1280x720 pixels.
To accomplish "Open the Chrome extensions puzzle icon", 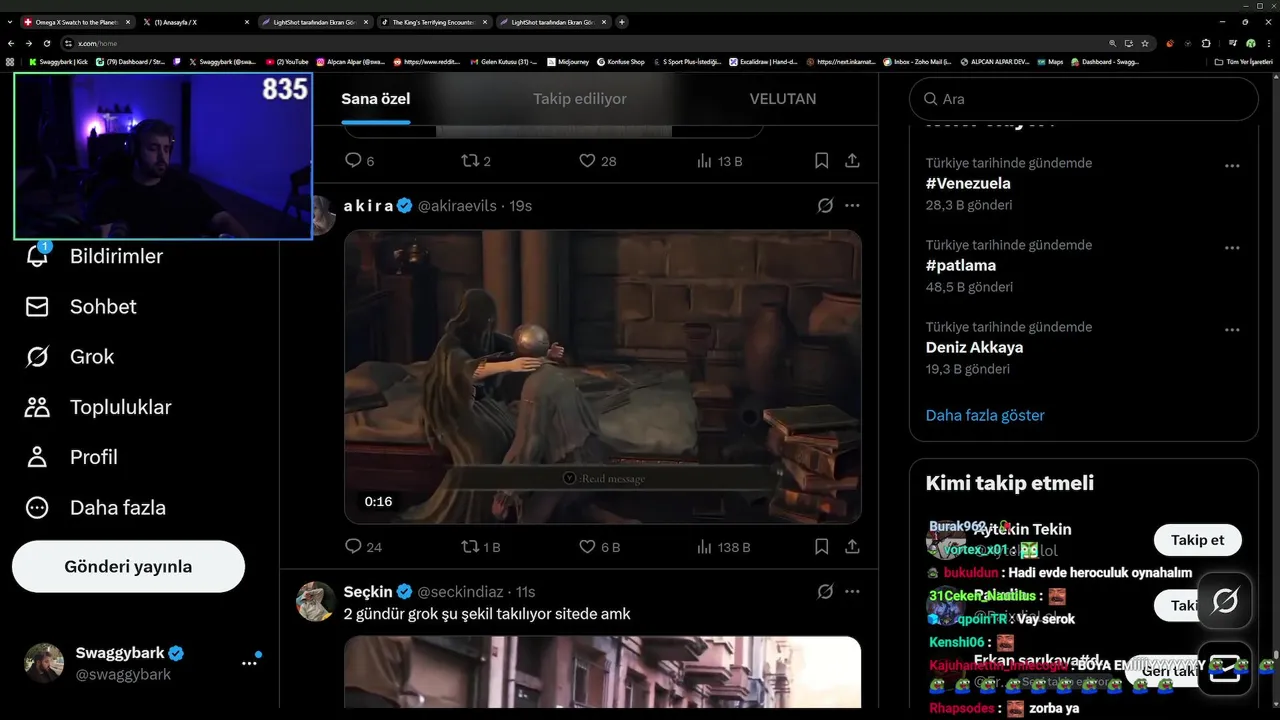I will [x=1206, y=43].
